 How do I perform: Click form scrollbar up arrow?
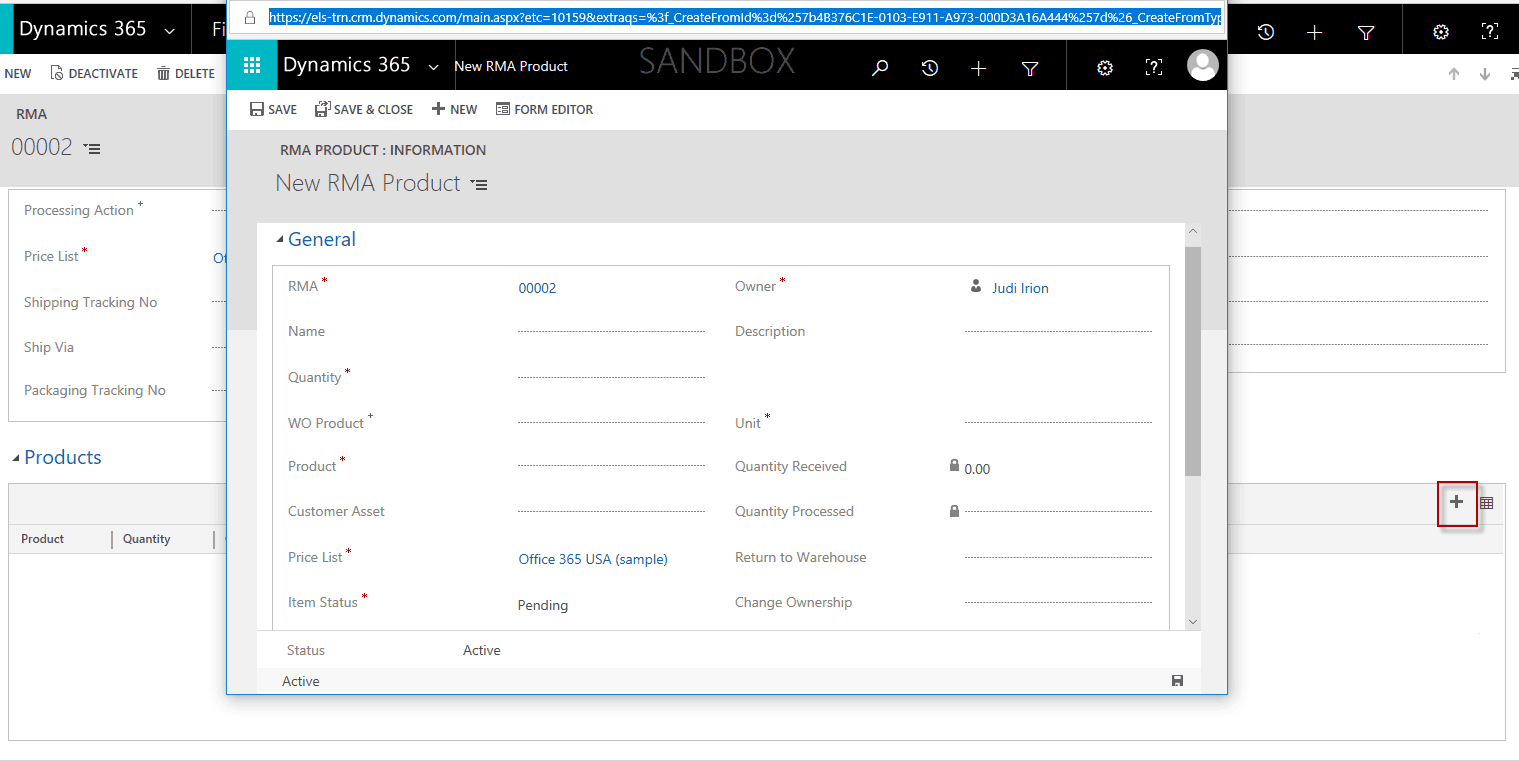pyautogui.click(x=1192, y=231)
